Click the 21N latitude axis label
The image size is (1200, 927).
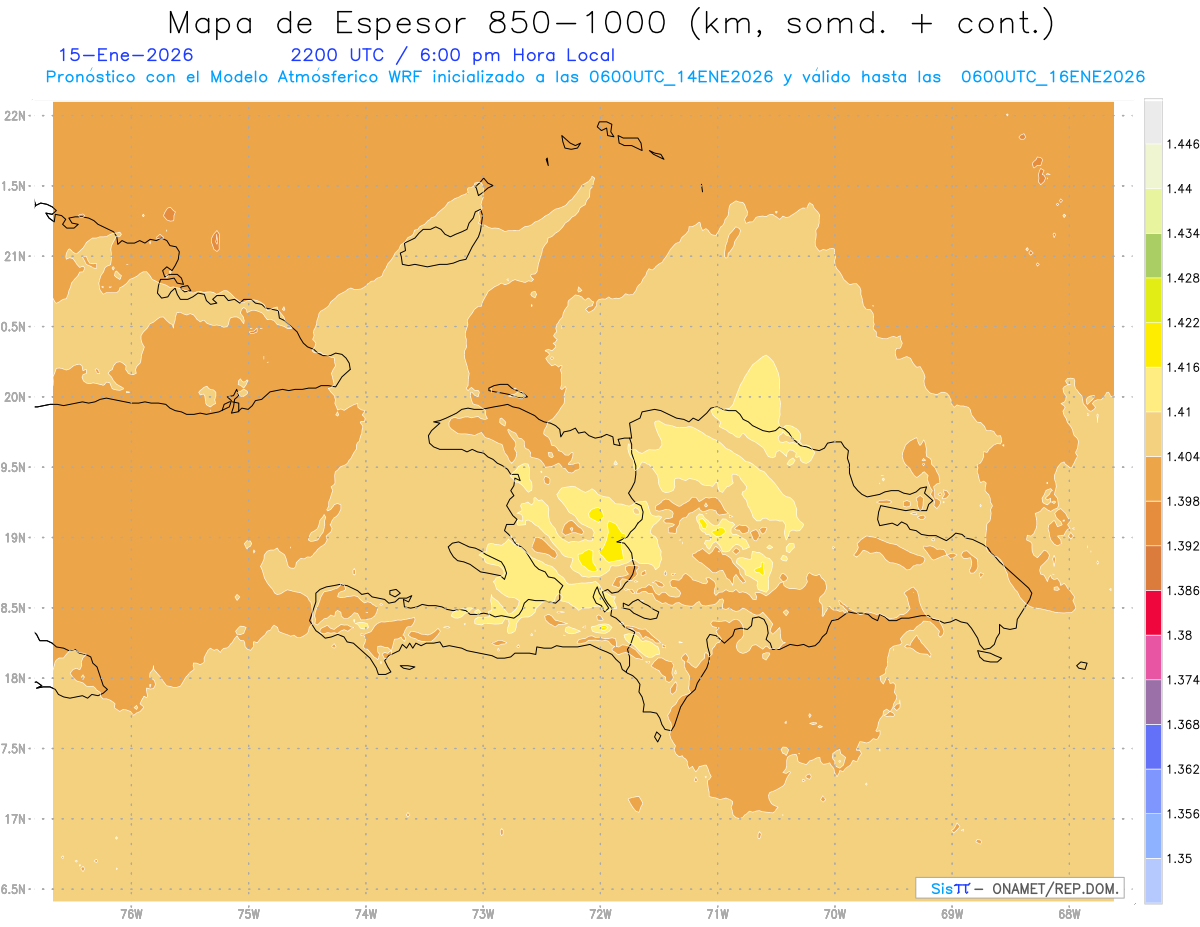(14, 256)
